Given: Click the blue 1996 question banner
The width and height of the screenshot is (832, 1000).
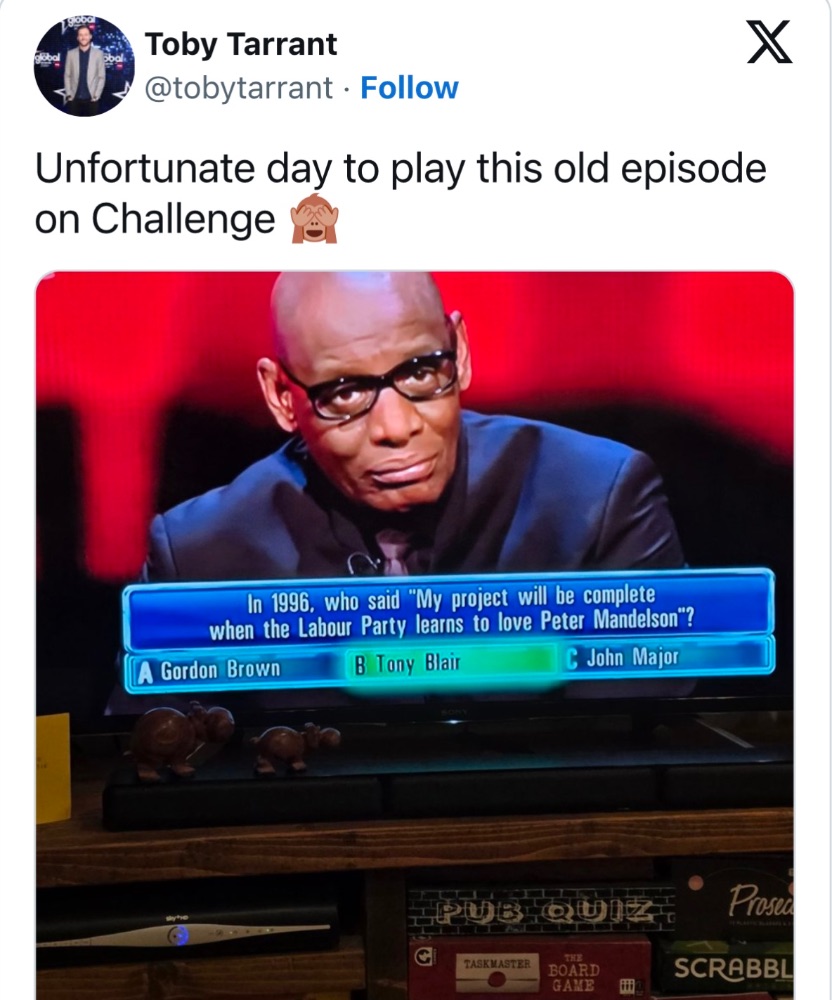Looking at the screenshot, I should [449, 612].
